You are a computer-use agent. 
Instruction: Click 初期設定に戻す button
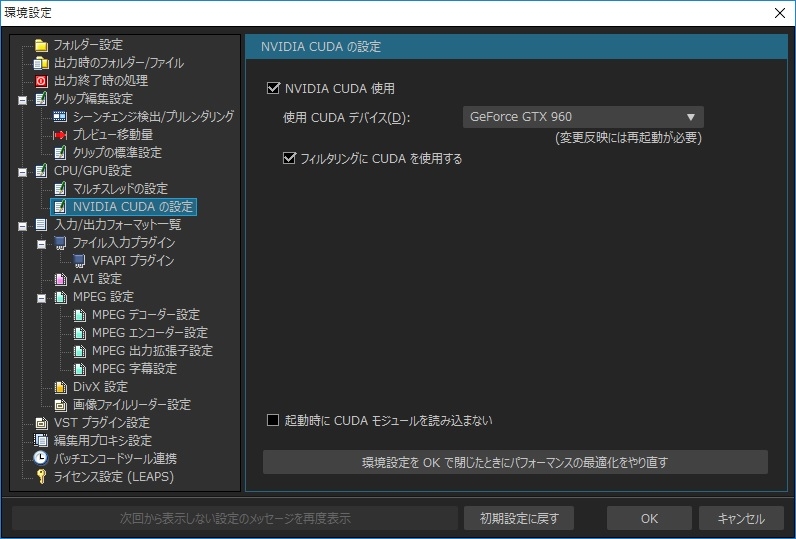pyautogui.click(x=519, y=518)
